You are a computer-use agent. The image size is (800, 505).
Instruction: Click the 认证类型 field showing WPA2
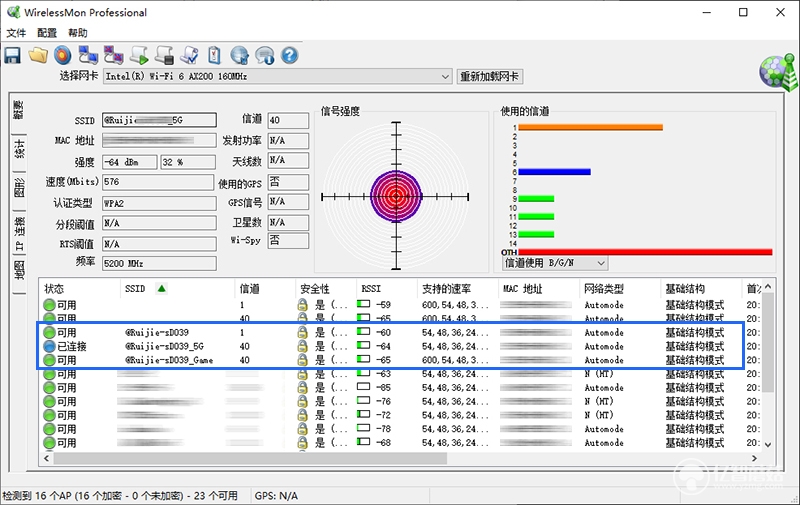coord(159,203)
